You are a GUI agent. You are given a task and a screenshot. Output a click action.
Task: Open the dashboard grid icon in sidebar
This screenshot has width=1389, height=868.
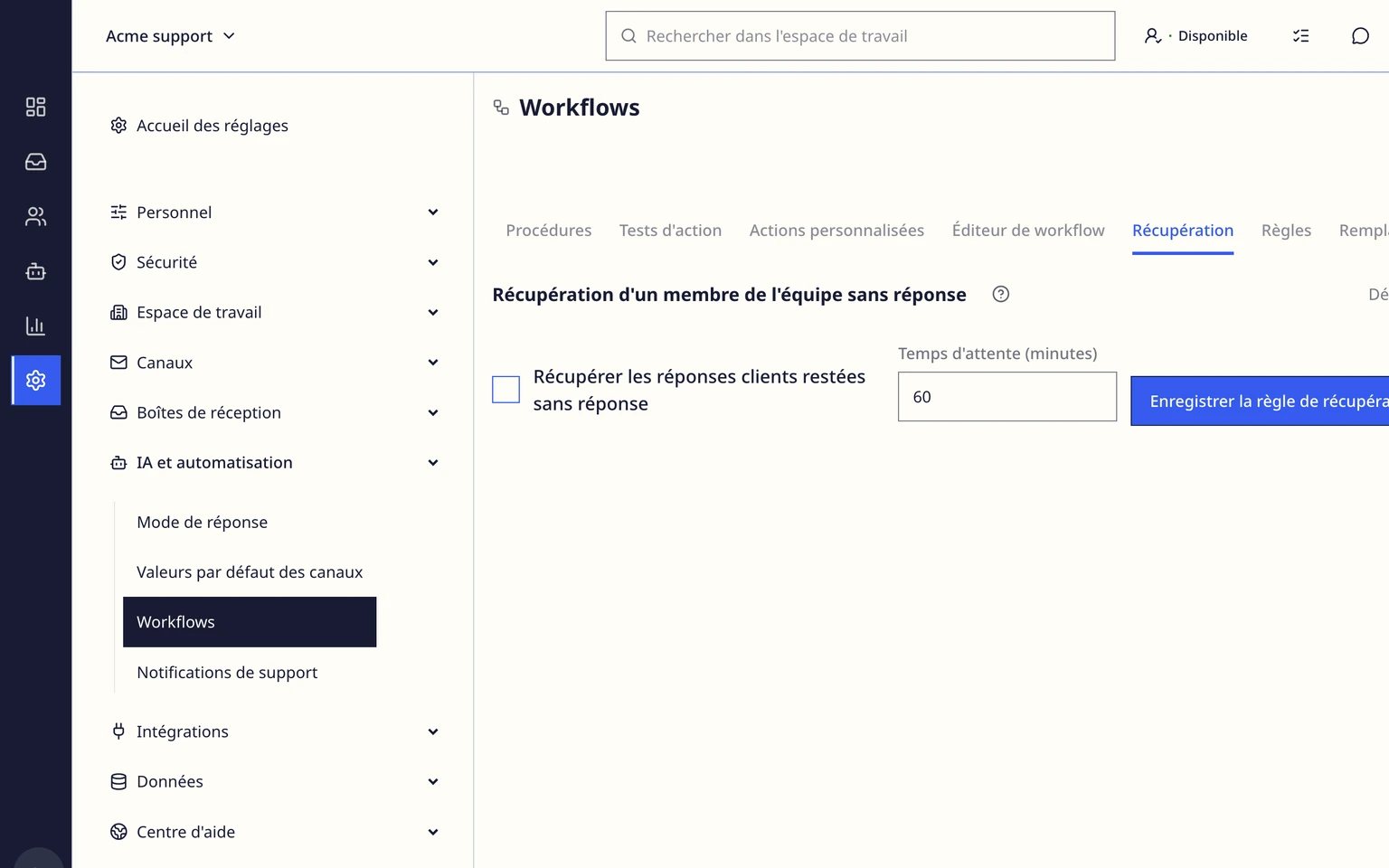click(x=35, y=107)
